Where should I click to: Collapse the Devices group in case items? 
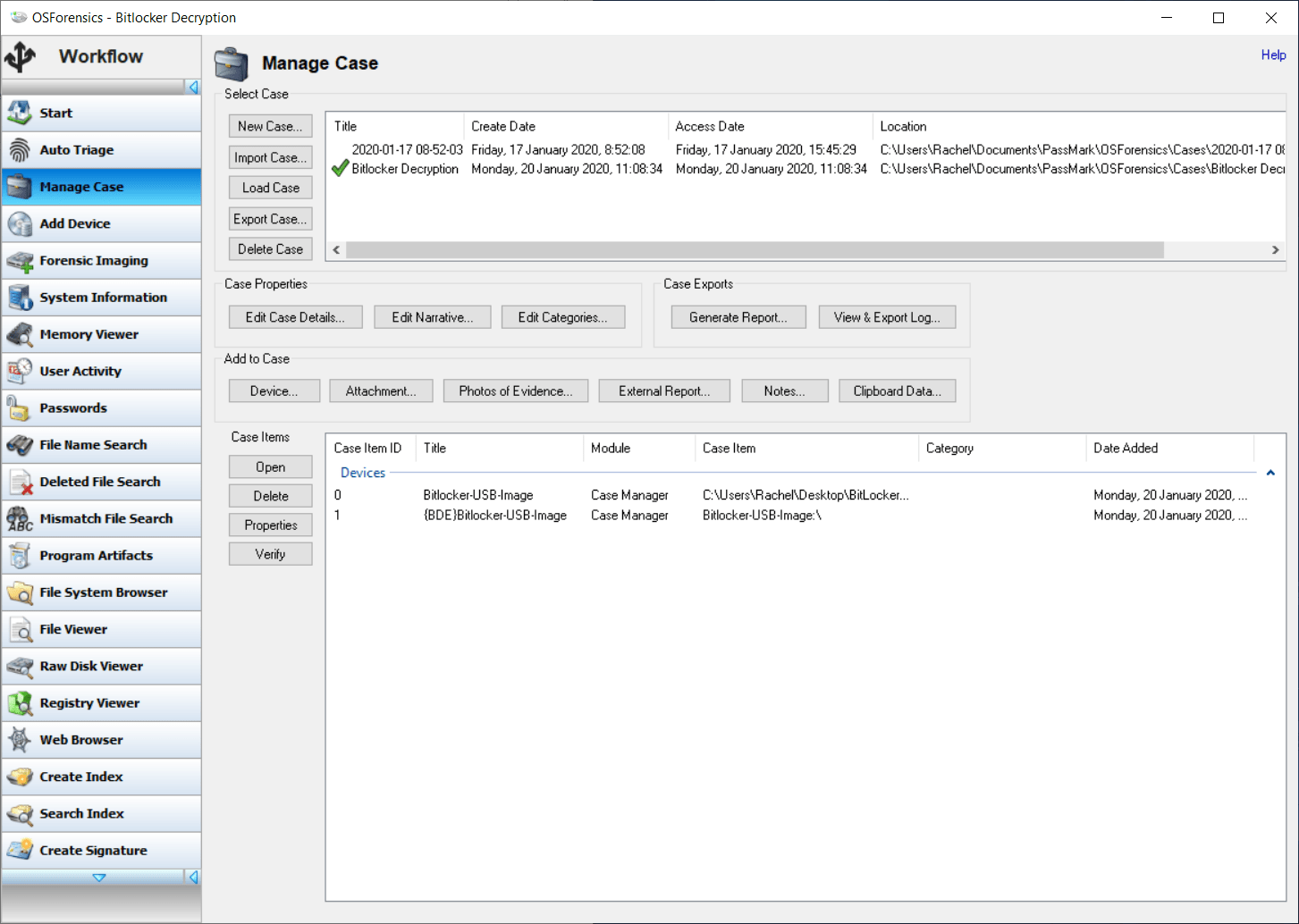click(1270, 472)
